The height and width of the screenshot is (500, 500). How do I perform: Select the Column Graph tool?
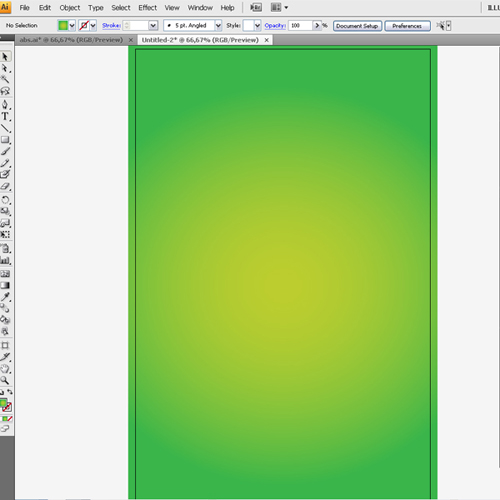click(x=5, y=260)
